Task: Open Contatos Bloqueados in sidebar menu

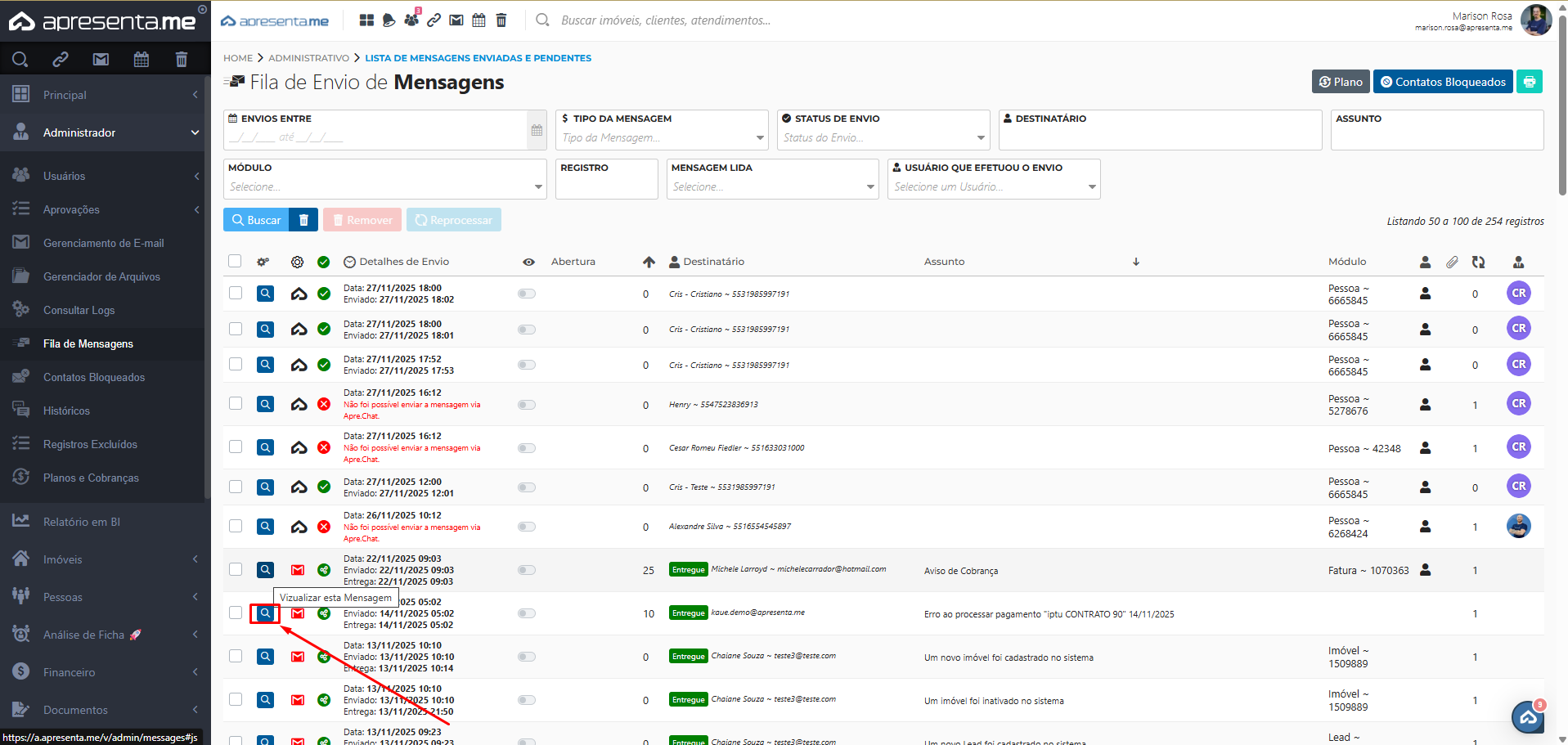Action: pyautogui.click(x=94, y=377)
